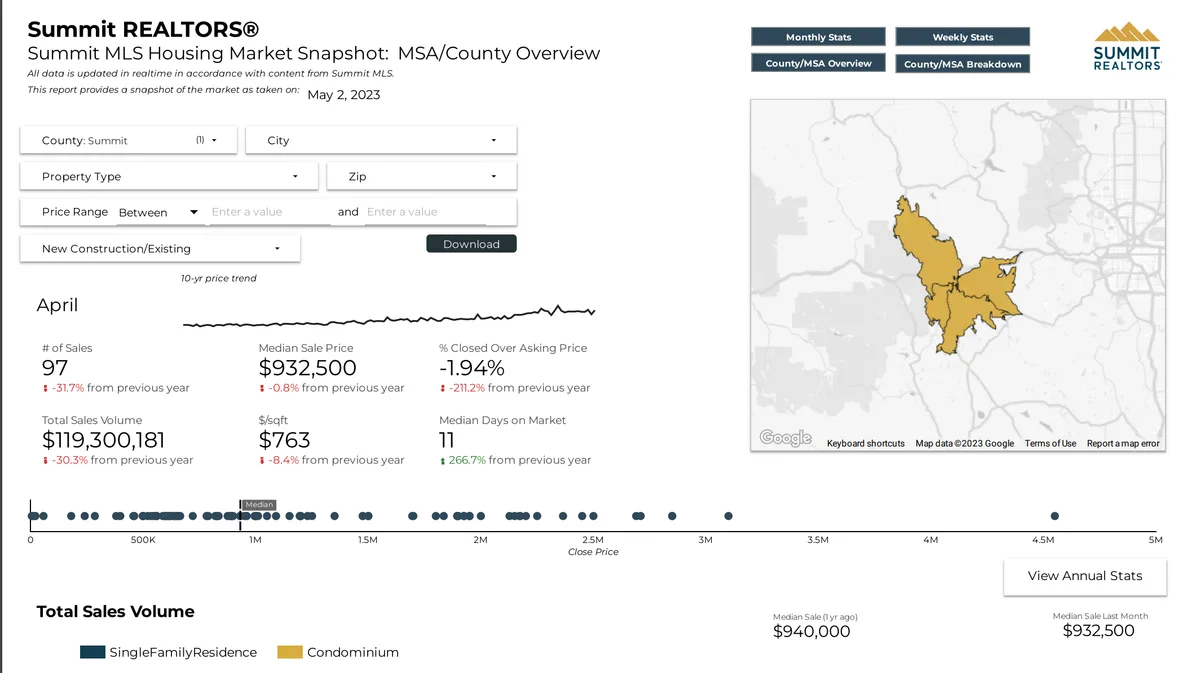Click View Annual Stats button

tap(1085, 575)
